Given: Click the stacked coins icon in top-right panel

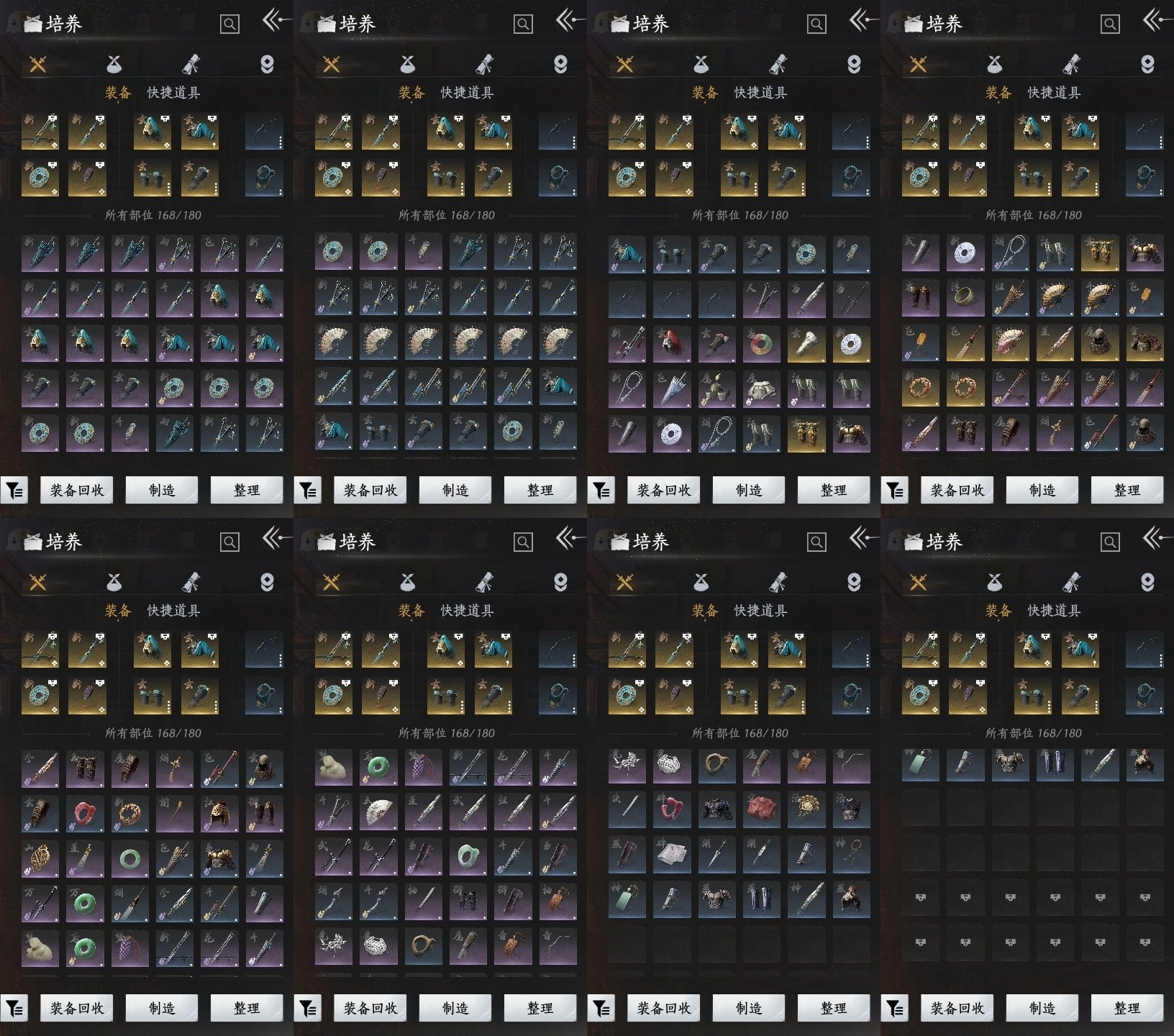Looking at the screenshot, I should 1147,65.
